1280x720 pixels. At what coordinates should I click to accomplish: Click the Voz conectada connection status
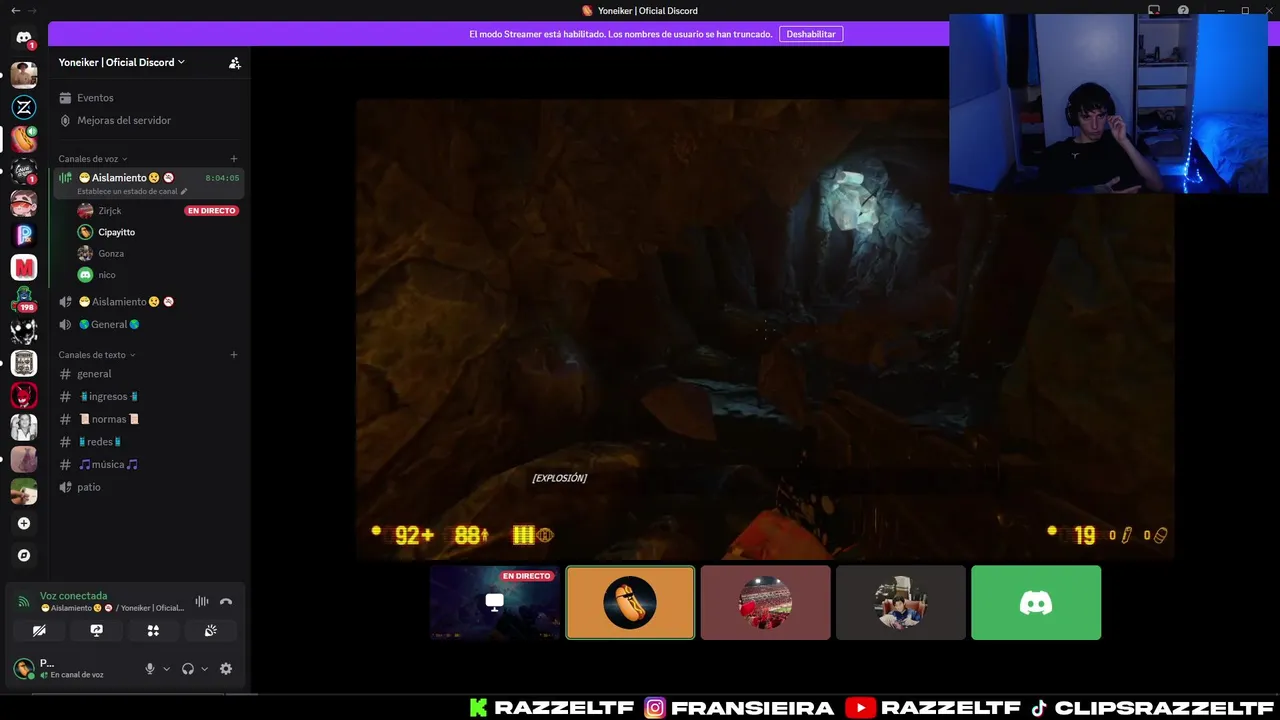click(x=73, y=596)
